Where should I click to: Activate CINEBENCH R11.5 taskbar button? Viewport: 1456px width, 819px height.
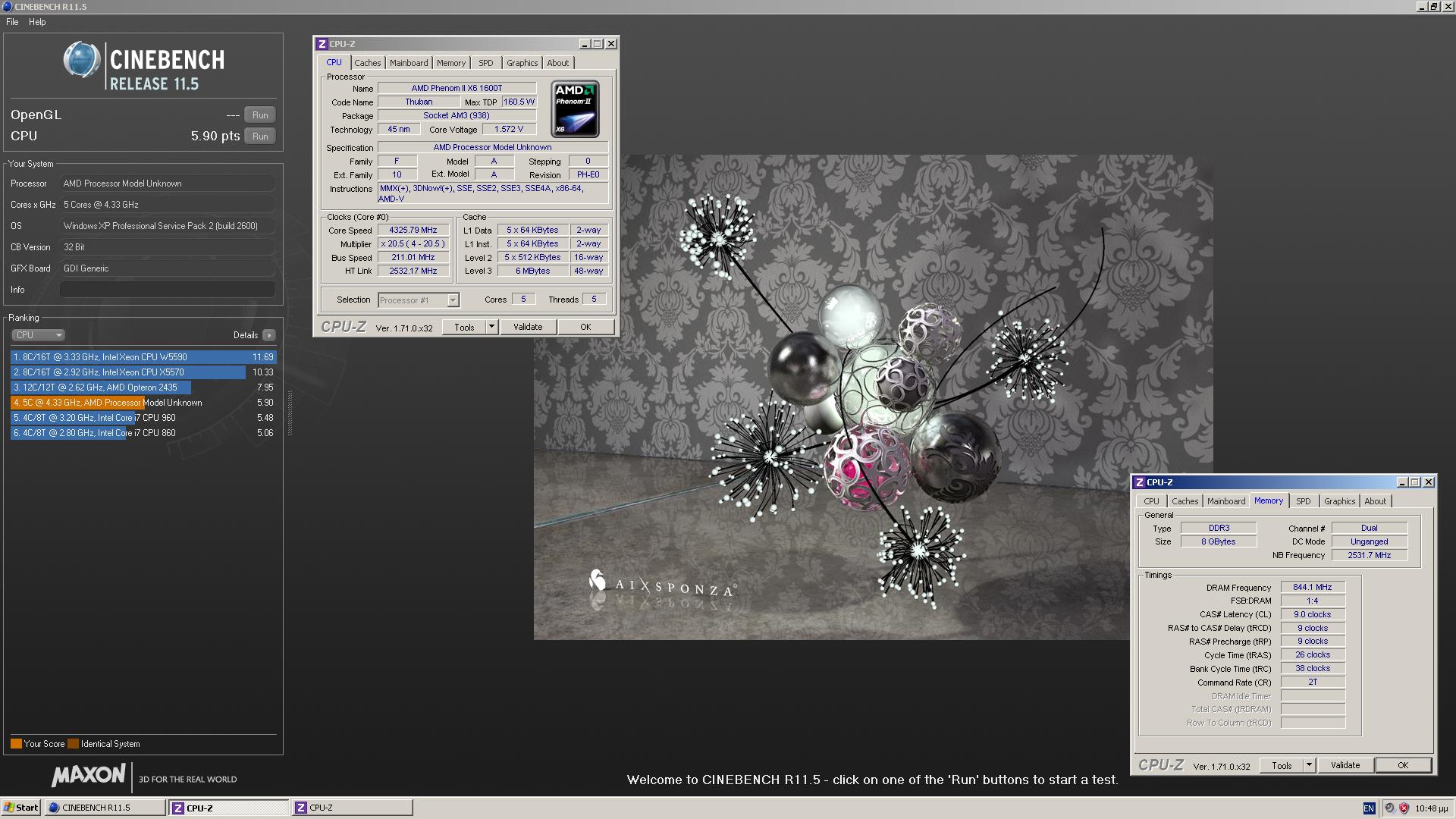(x=105, y=808)
